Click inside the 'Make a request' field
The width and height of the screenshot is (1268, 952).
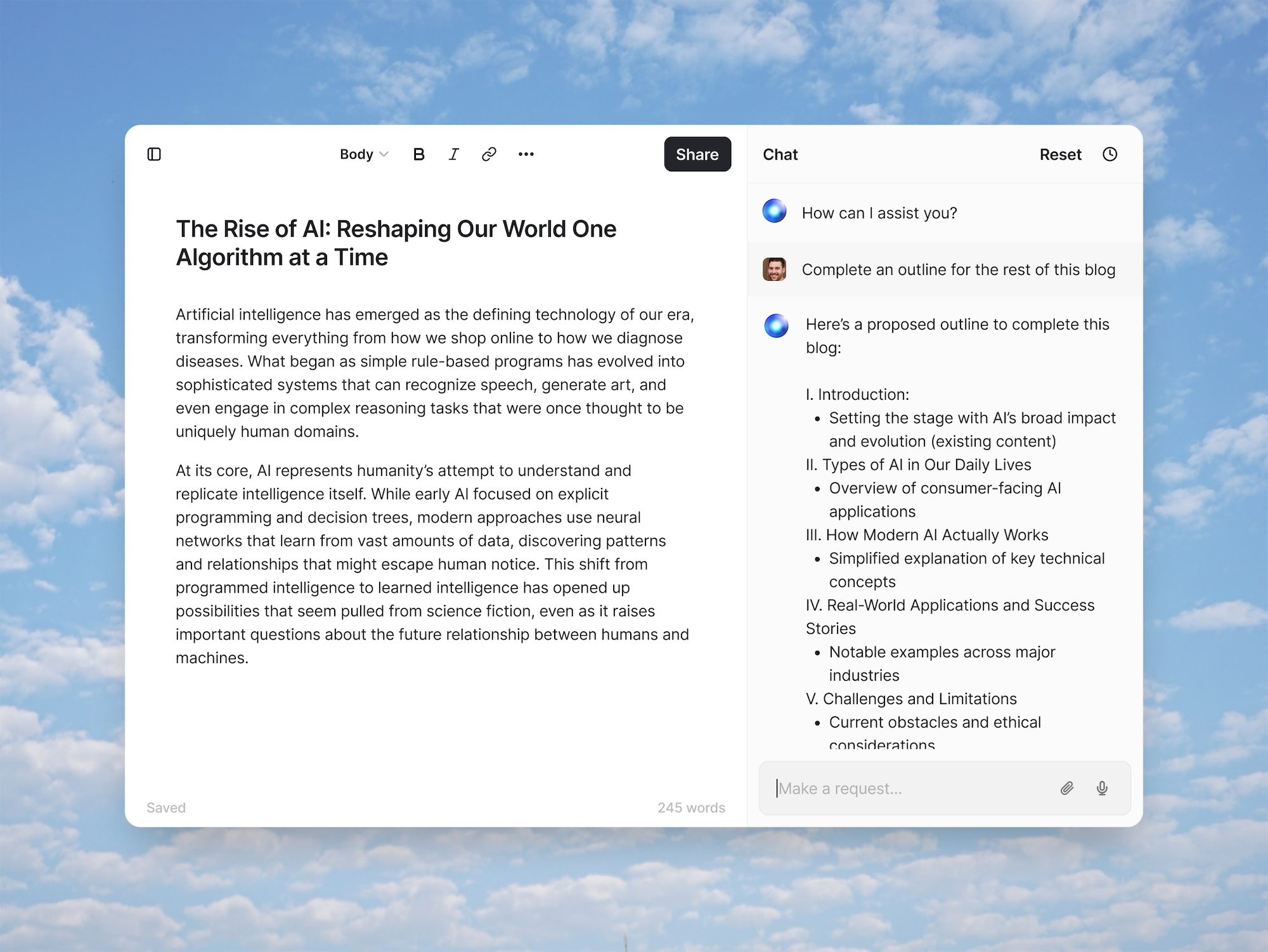click(x=900, y=788)
